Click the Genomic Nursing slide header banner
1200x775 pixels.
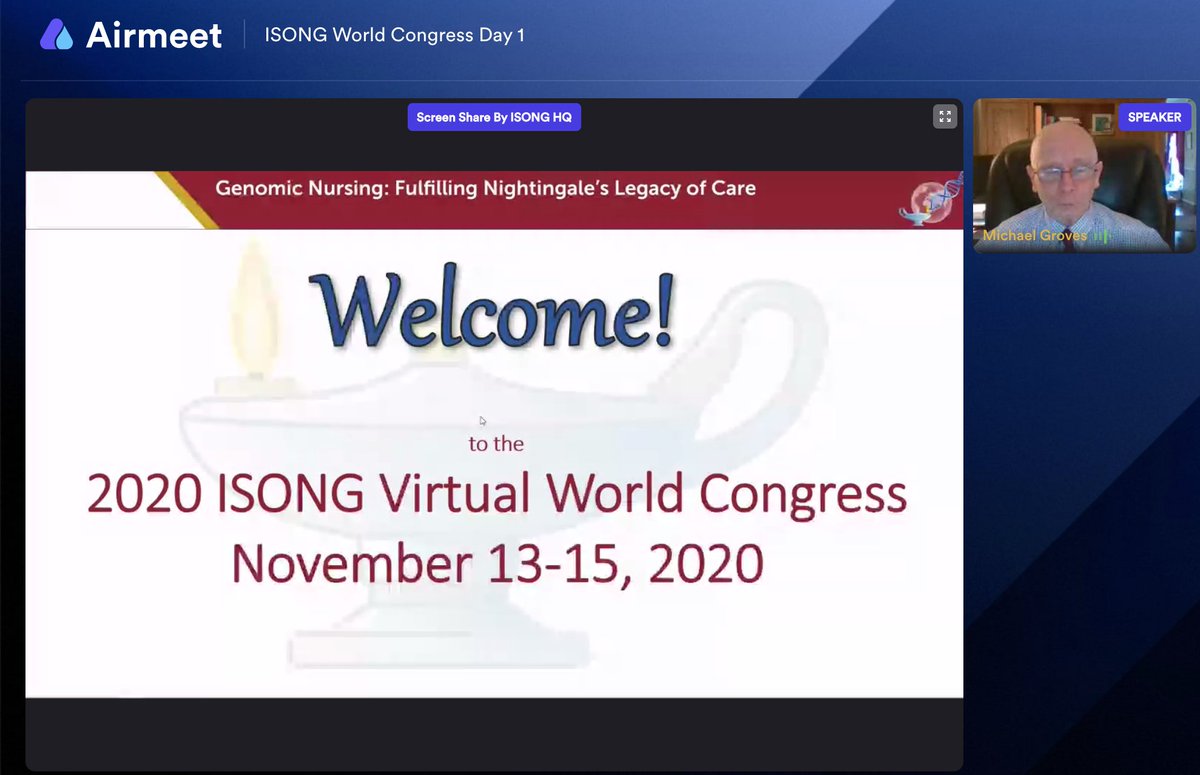(x=494, y=200)
